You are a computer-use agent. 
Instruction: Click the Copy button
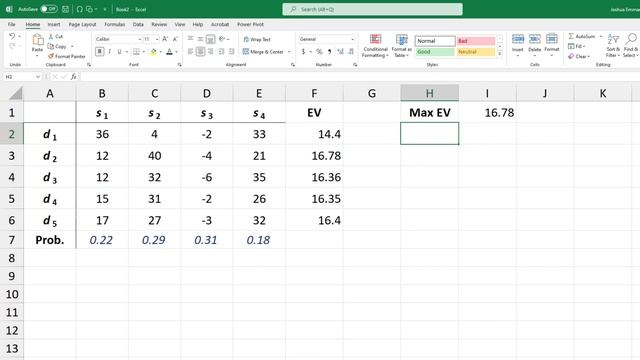click(x=57, y=46)
